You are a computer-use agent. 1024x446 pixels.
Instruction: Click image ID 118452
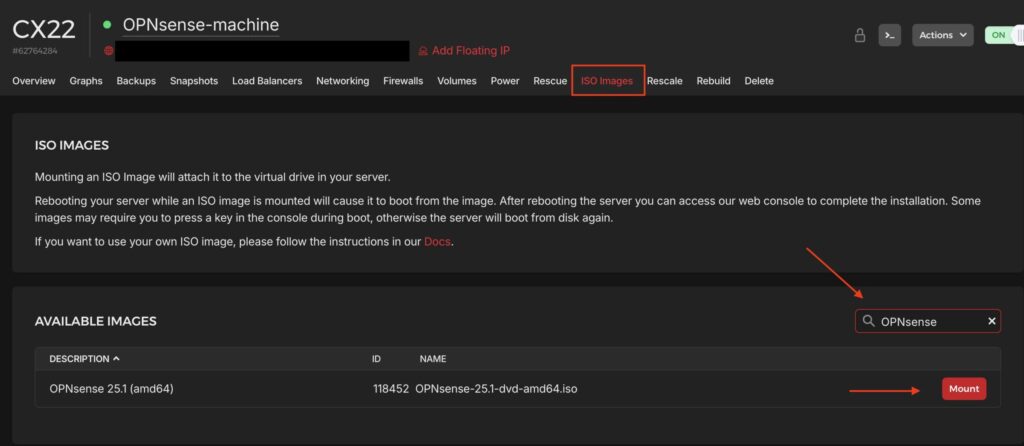[391, 389]
